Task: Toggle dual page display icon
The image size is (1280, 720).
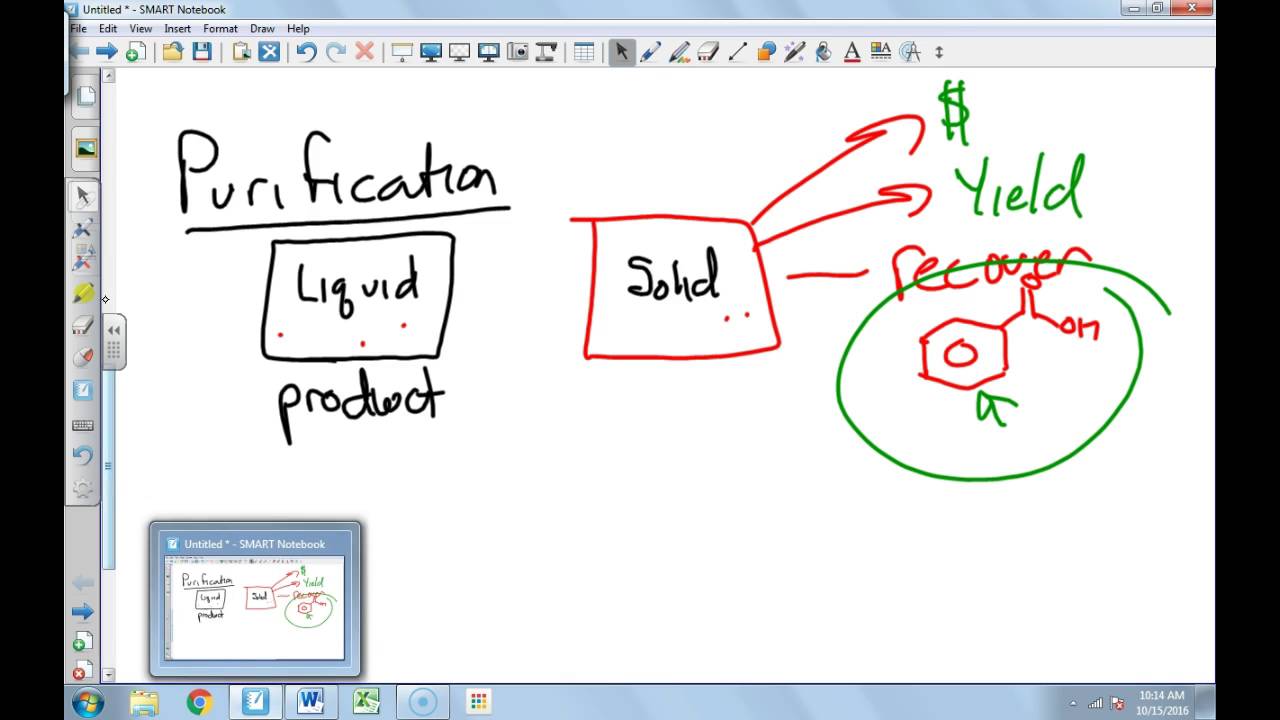Action: (x=489, y=52)
